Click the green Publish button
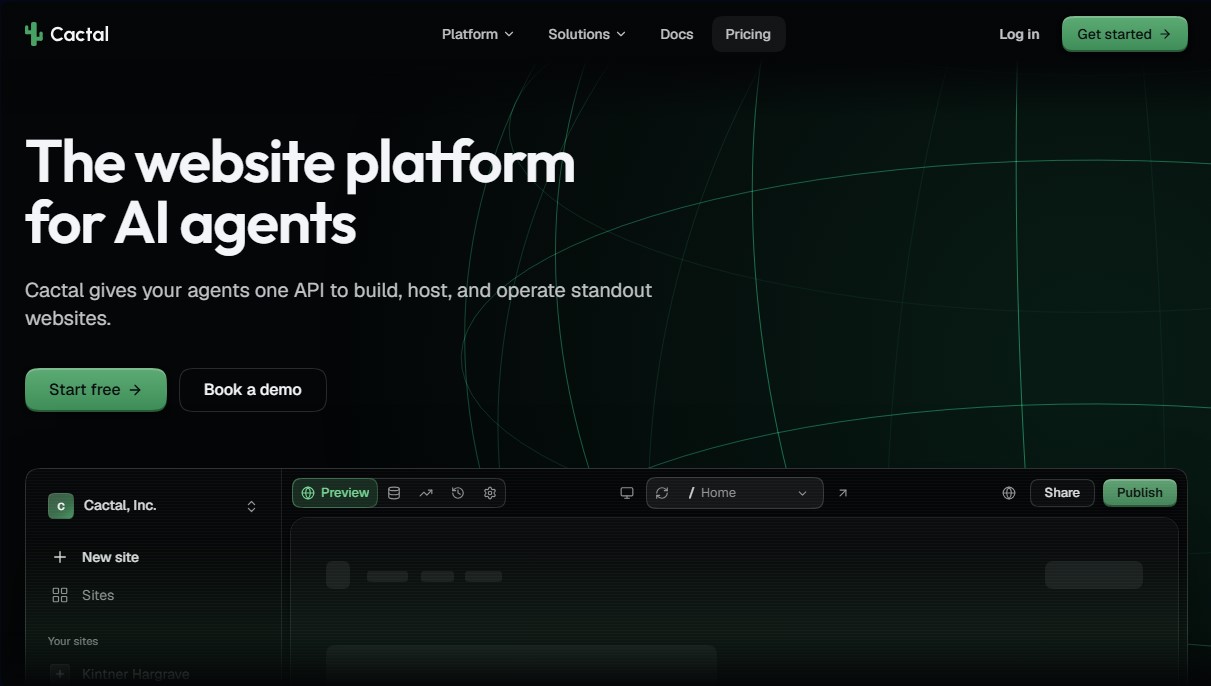The image size is (1211, 686). (1140, 493)
